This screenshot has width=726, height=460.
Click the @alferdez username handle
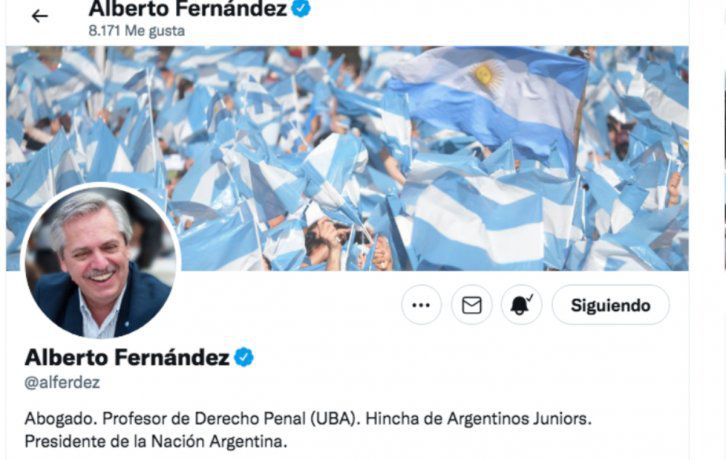62,382
